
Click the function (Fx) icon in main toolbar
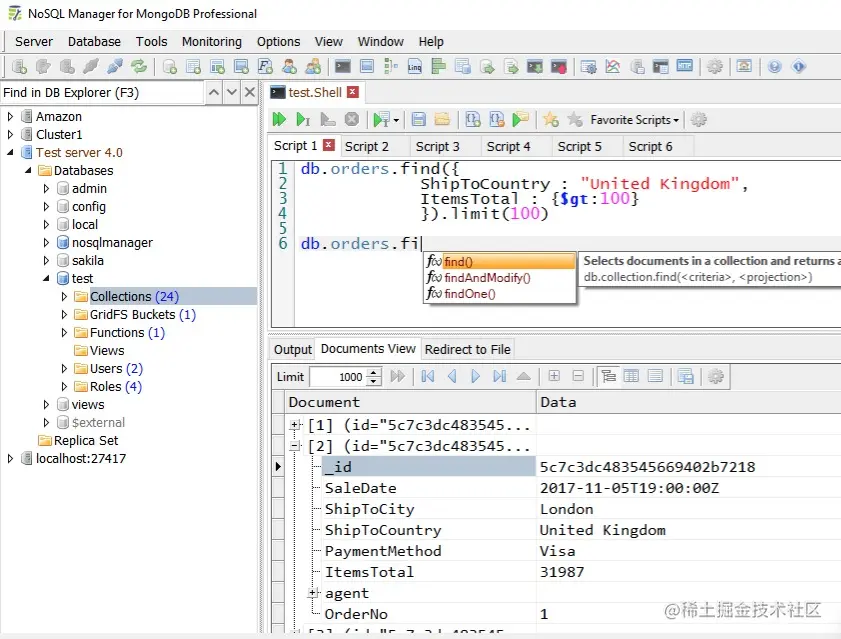[265, 67]
